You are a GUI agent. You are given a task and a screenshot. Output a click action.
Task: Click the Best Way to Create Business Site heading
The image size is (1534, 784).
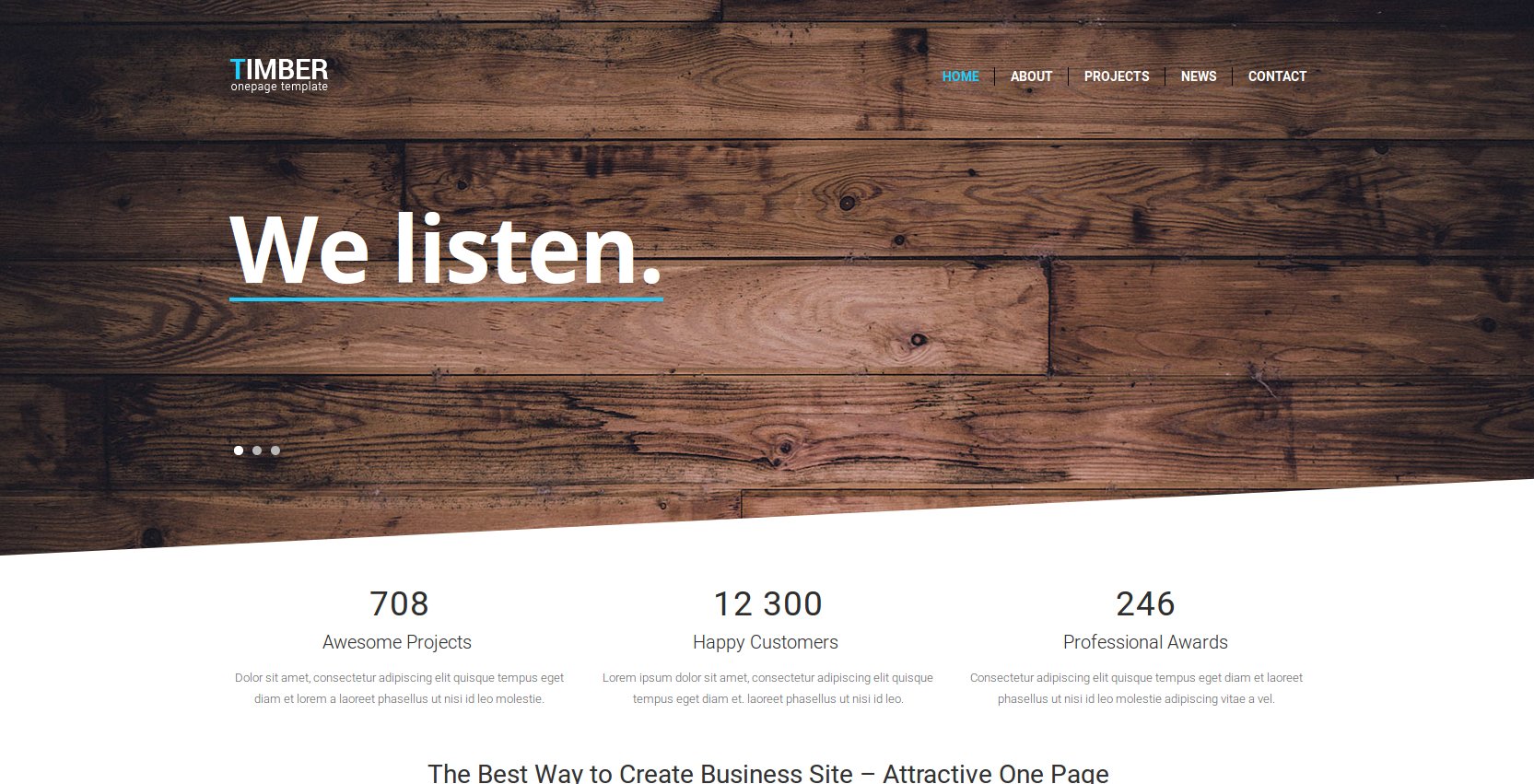coord(768,773)
